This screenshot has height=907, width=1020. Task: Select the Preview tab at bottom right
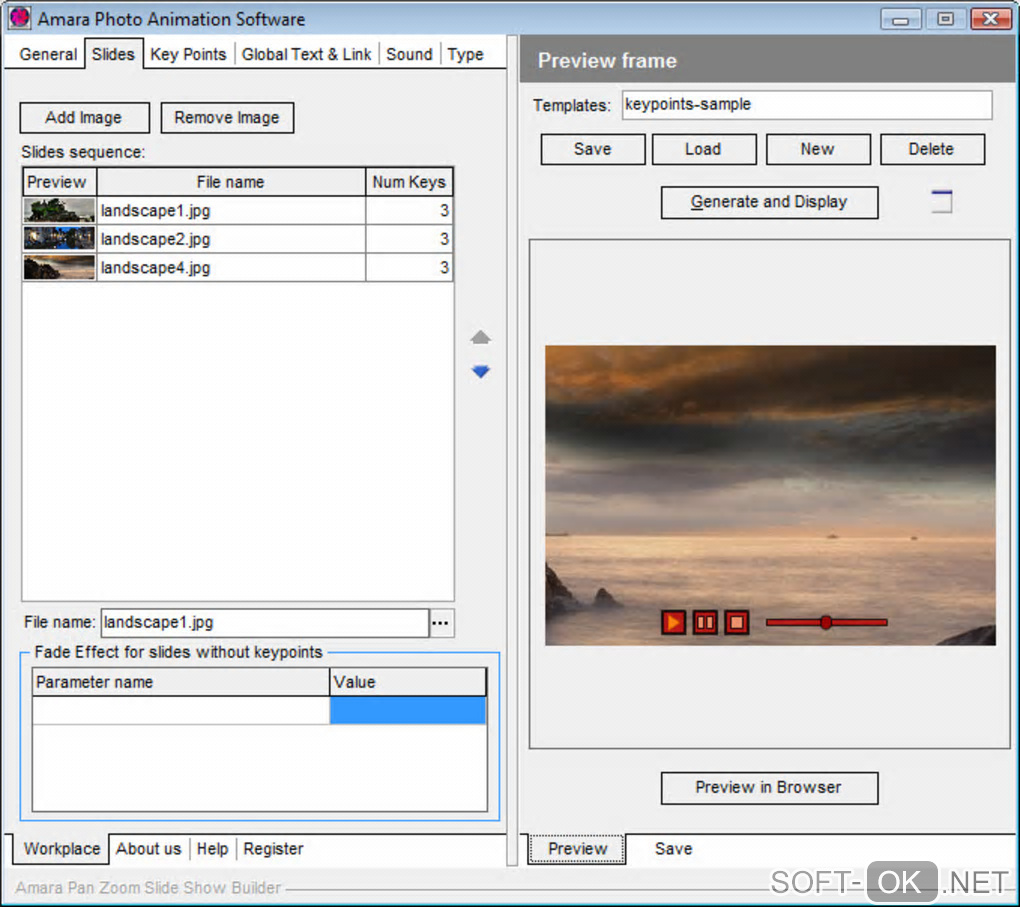tap(577, 848)
